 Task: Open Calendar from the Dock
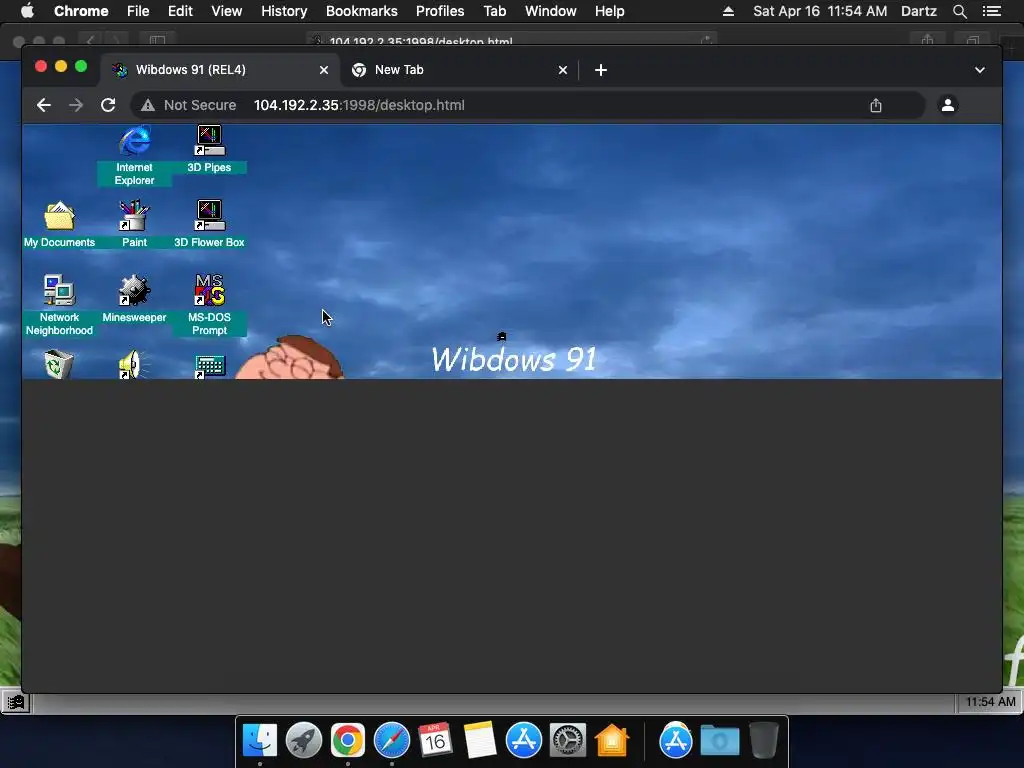(x=436, y=741)
